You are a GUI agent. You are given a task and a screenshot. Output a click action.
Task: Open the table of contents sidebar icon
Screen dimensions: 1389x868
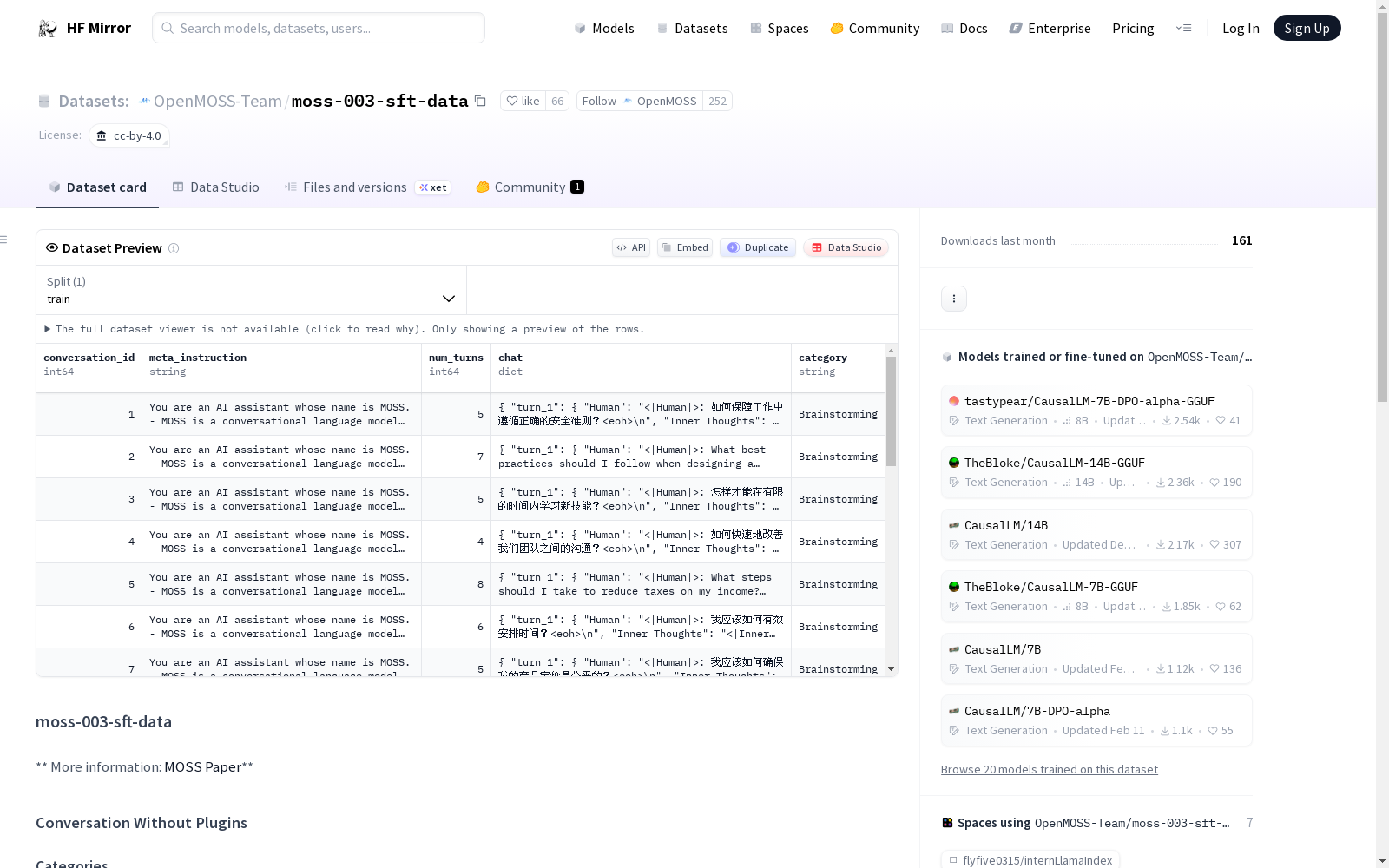4,240
